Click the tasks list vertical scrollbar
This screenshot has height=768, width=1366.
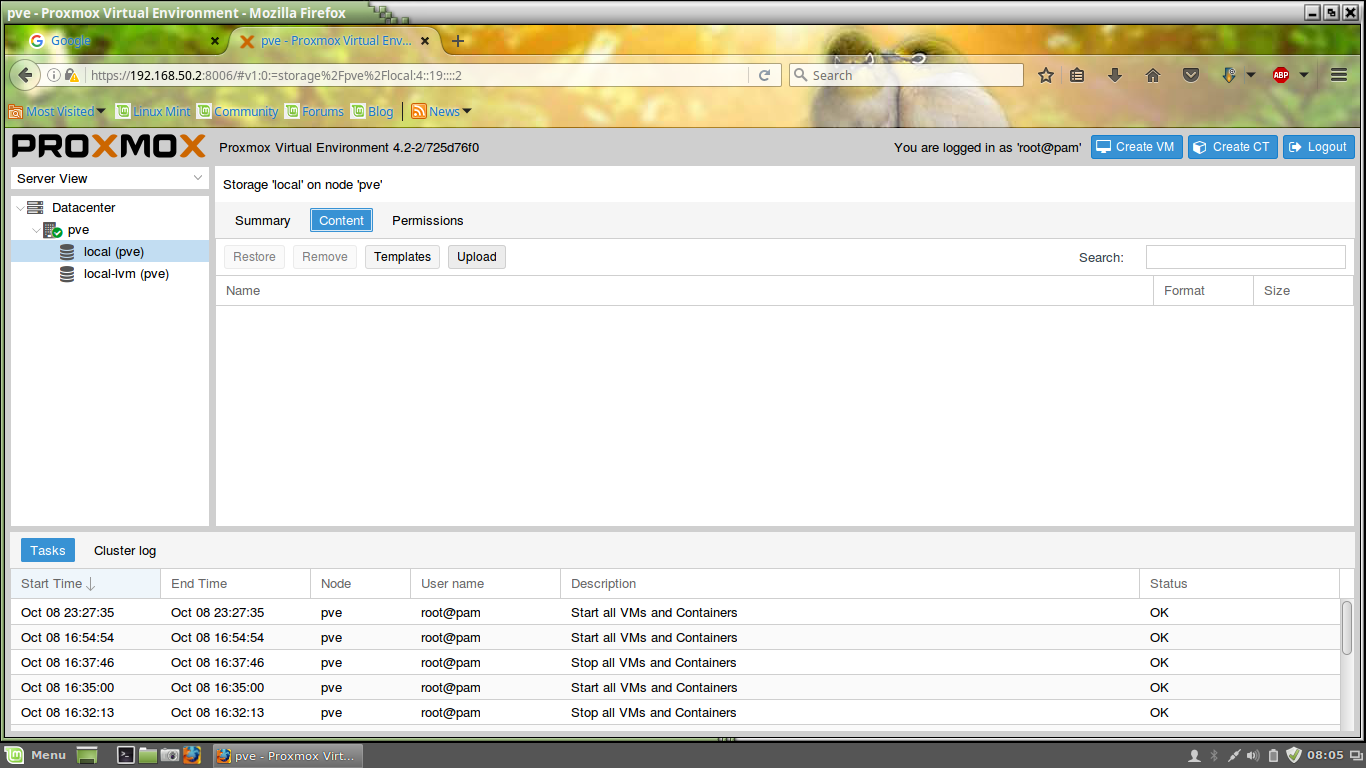[x=1347, y=627]
